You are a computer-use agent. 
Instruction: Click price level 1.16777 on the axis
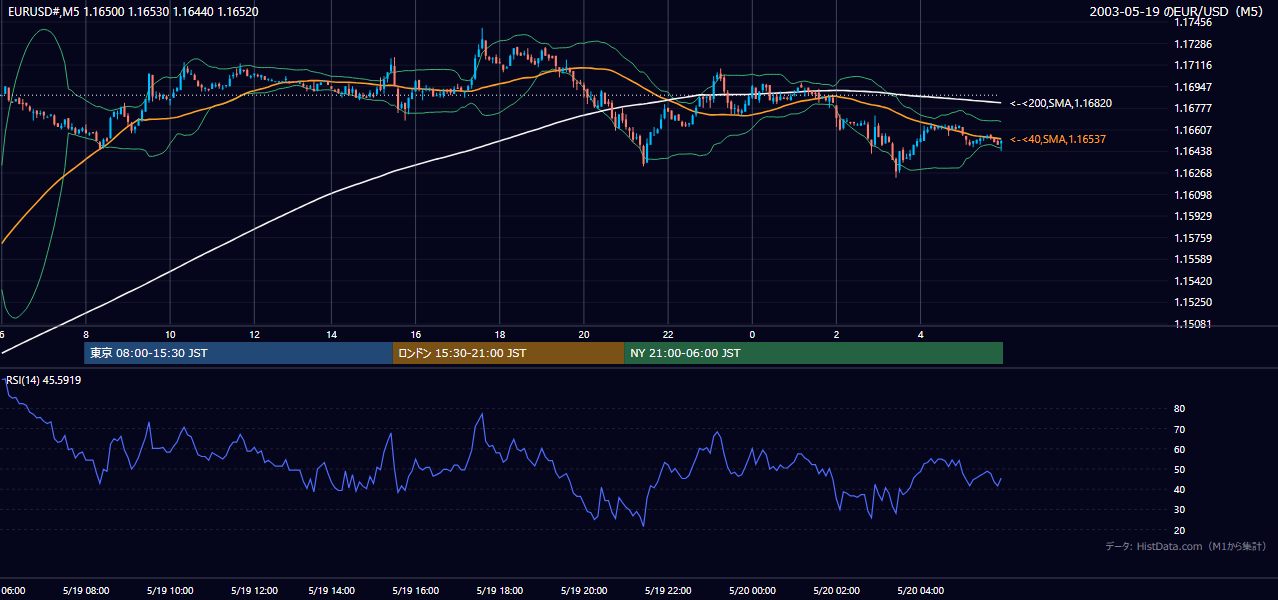(x=1192, y=108)
